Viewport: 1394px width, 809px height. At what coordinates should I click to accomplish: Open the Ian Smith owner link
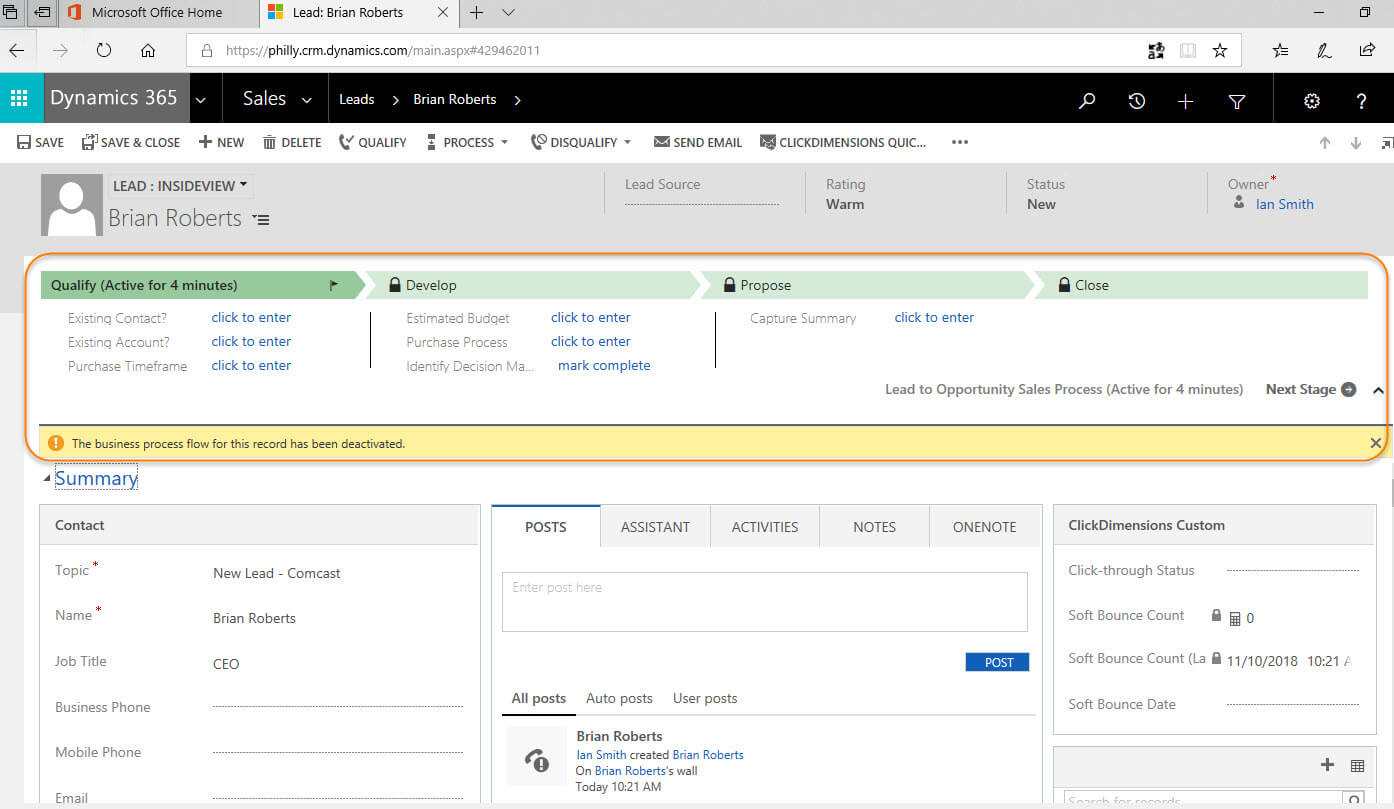pos(1285,204)
